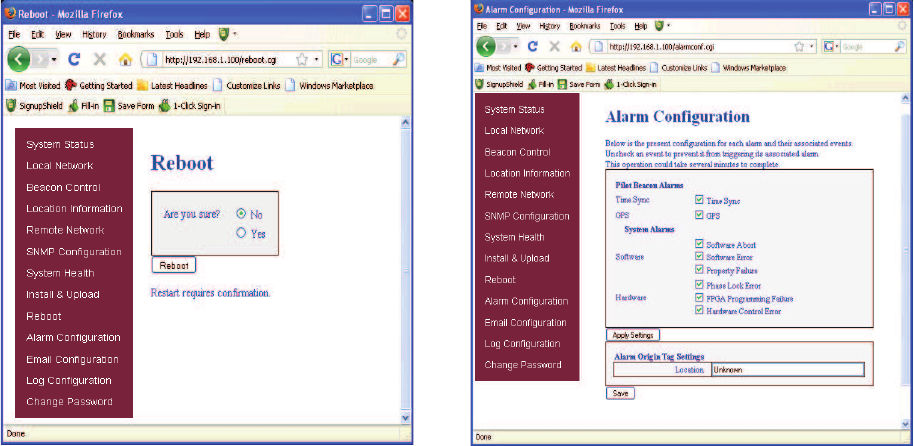This screenshot has height=446, width=914.
Task: Open address bar dropdown in Reboot window
Action: tap(317, 59)
